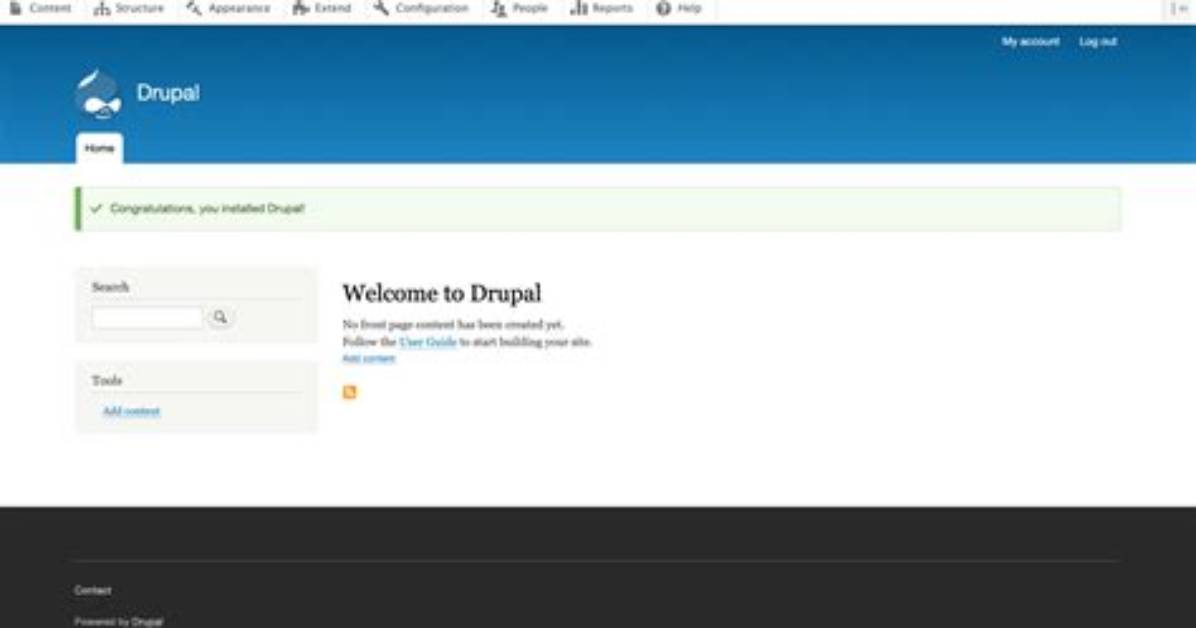The width and height of the screenshot is (1196, 628).
Task: Click the Log out link
Action: tap(1098, 42)
